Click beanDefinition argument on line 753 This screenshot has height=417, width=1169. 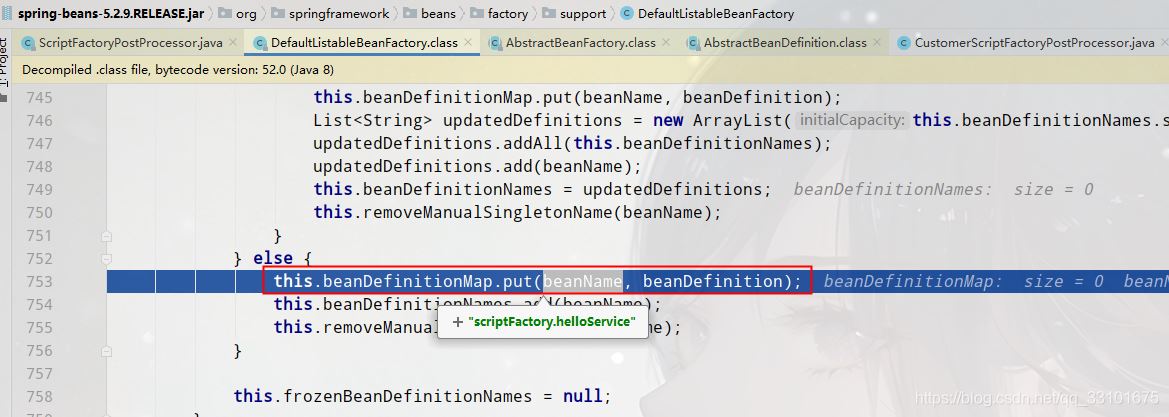(x=712, y=281)
